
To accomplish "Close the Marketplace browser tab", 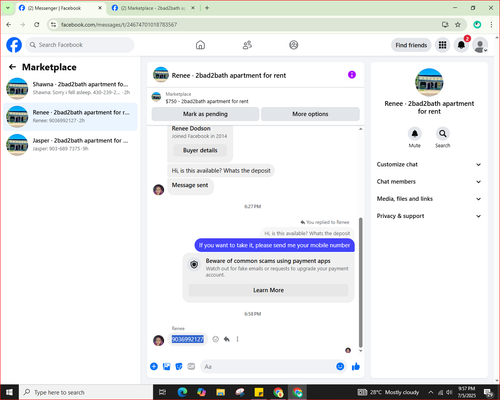I will (193, 8).
